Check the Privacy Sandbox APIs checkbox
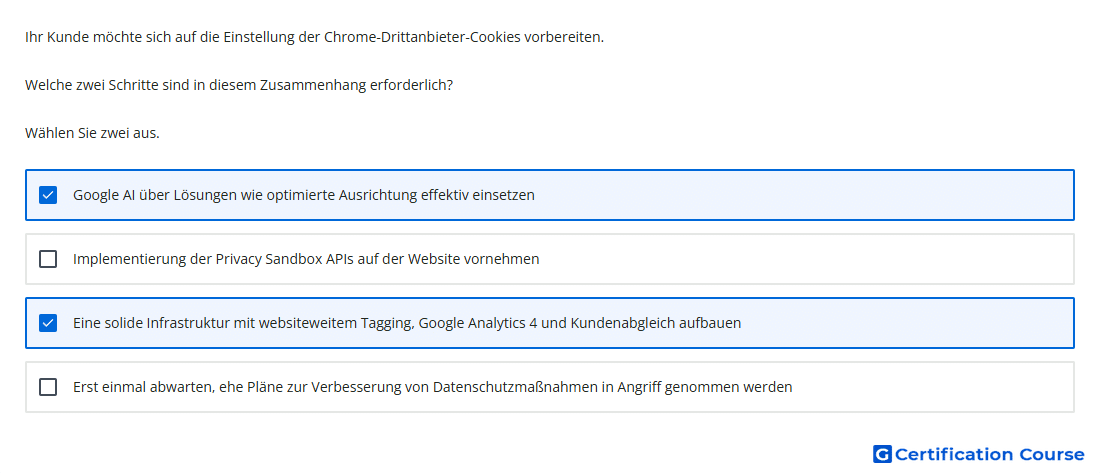 click(x=48, y=259)
